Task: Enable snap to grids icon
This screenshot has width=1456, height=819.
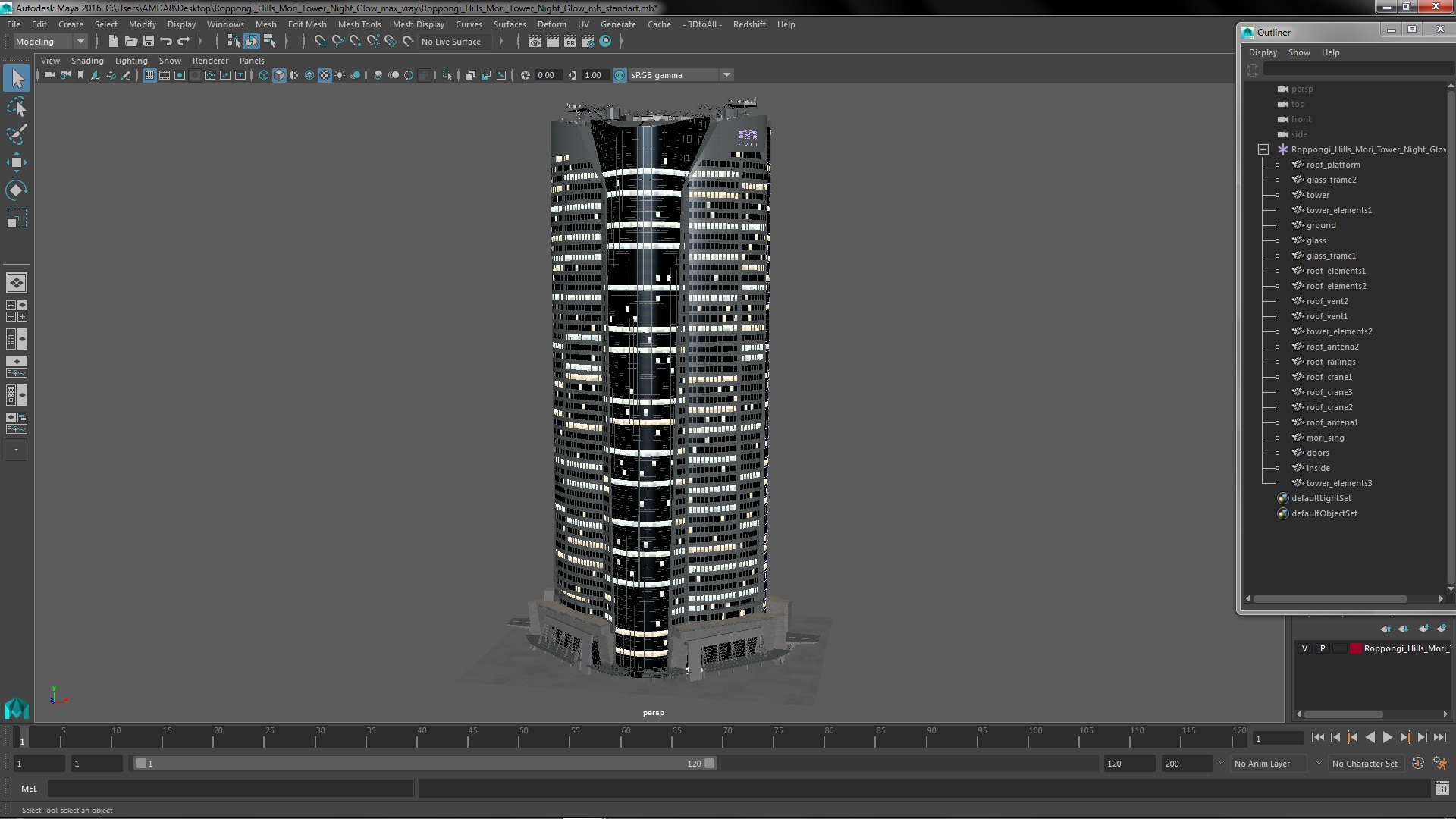Action: click(x=321, y=42)
